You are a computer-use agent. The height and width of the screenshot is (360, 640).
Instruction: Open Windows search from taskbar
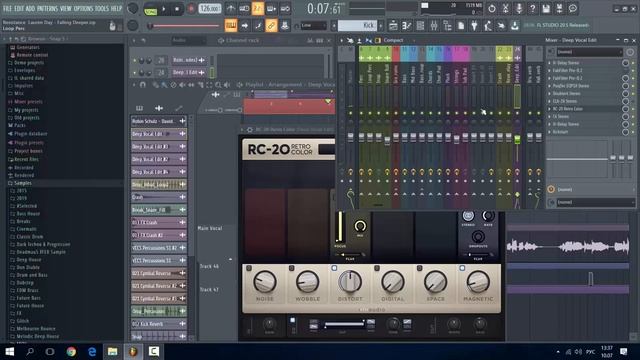(30, 351)
